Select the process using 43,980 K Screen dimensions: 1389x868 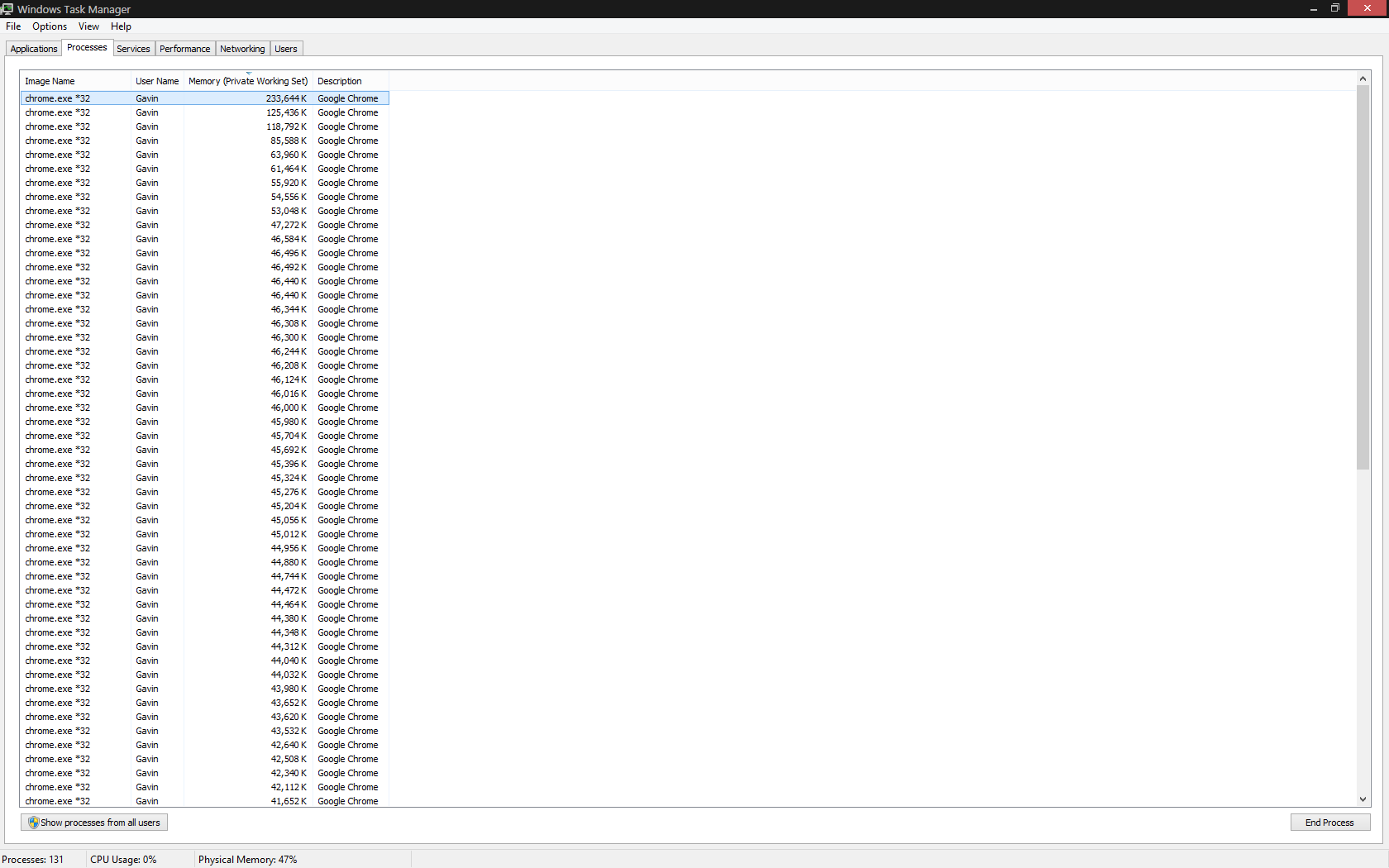click(204, 689)
